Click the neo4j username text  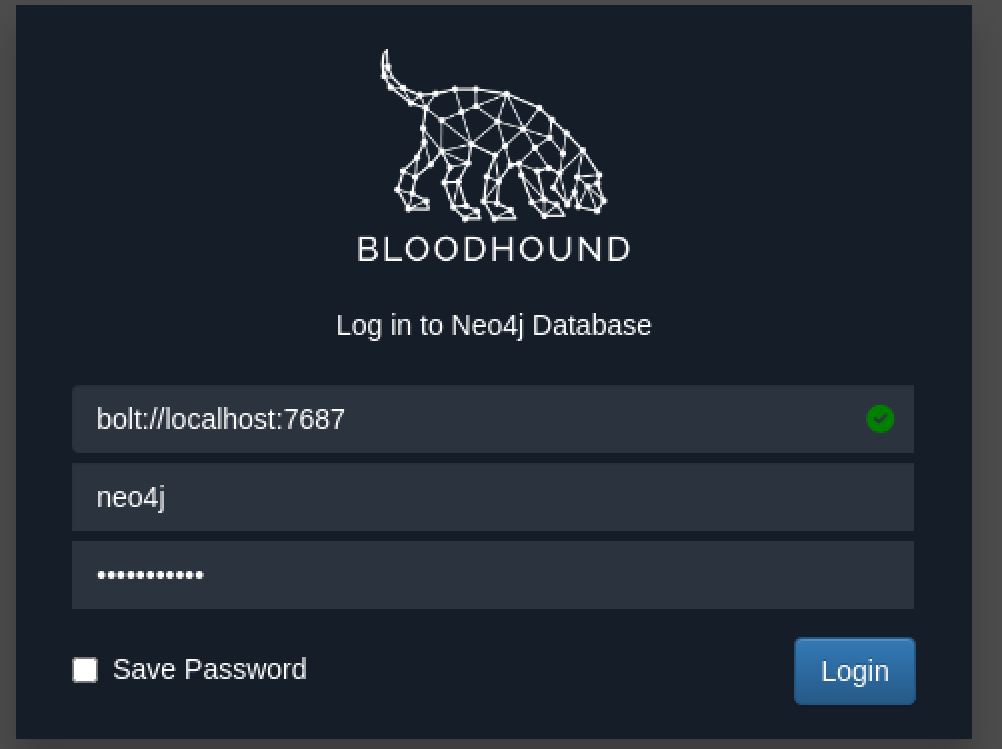click(130, 497)
